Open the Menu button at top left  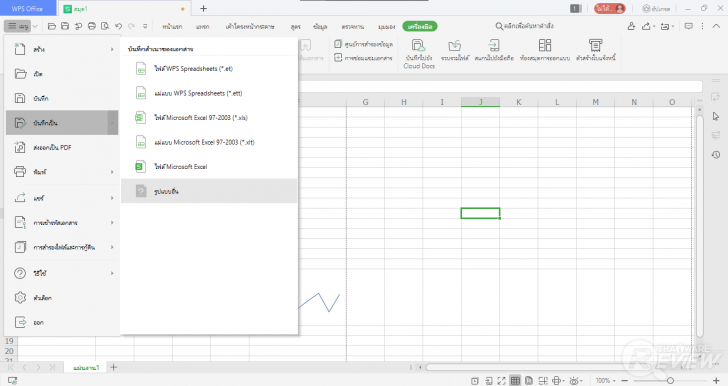pyautogui.click(x=18, y=26)
